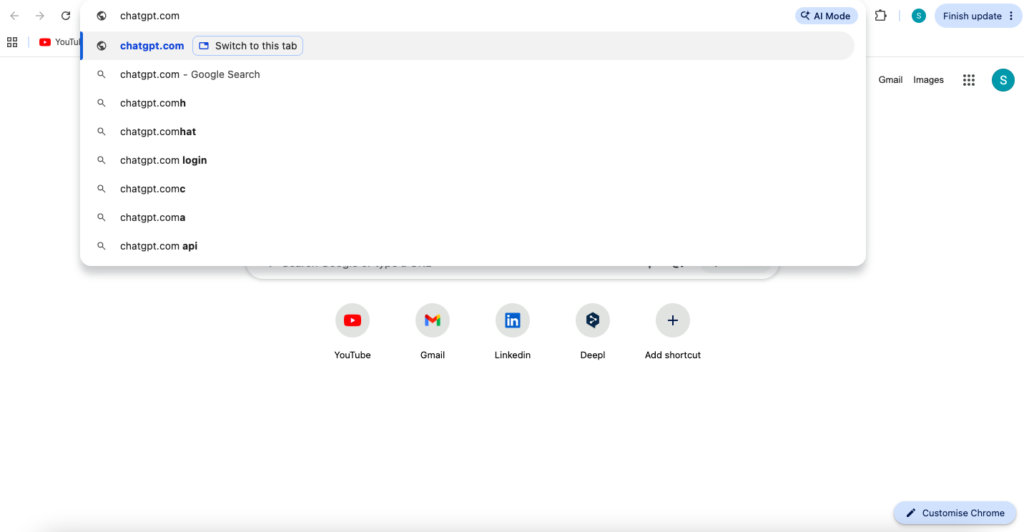Viewport: 1024px width, 532px height.
Task: Click magnifier icon beside 'chatgpt.com login'
Action: click(x=101, y=160)
